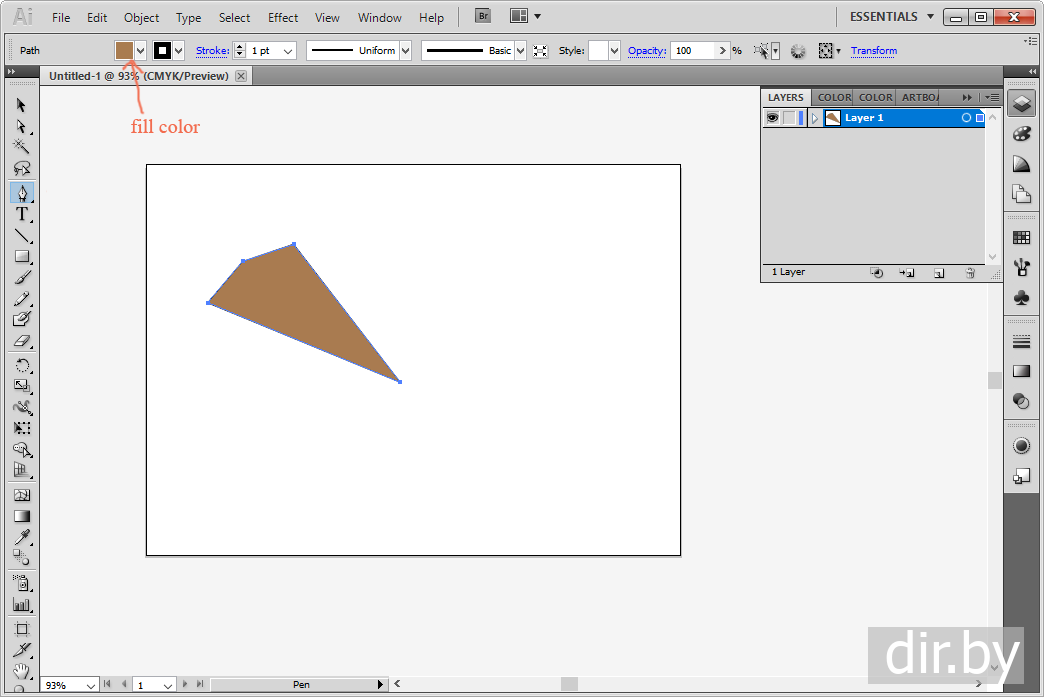Switch to the ARTBOARDS panel tab
Viewport: 1044px width, 697px height.
(919, 97)
